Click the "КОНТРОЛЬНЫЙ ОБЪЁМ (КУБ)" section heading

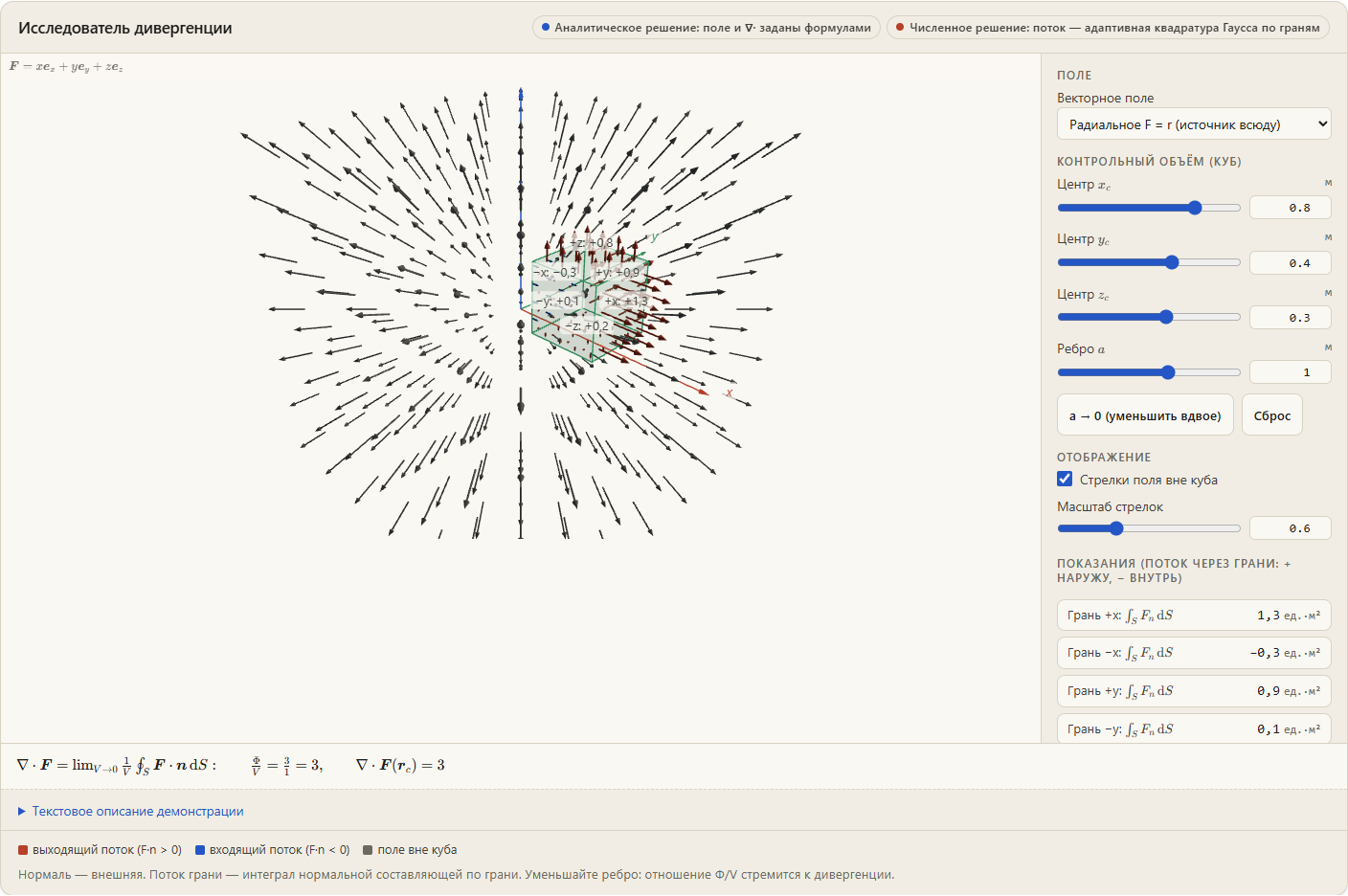1149,162
